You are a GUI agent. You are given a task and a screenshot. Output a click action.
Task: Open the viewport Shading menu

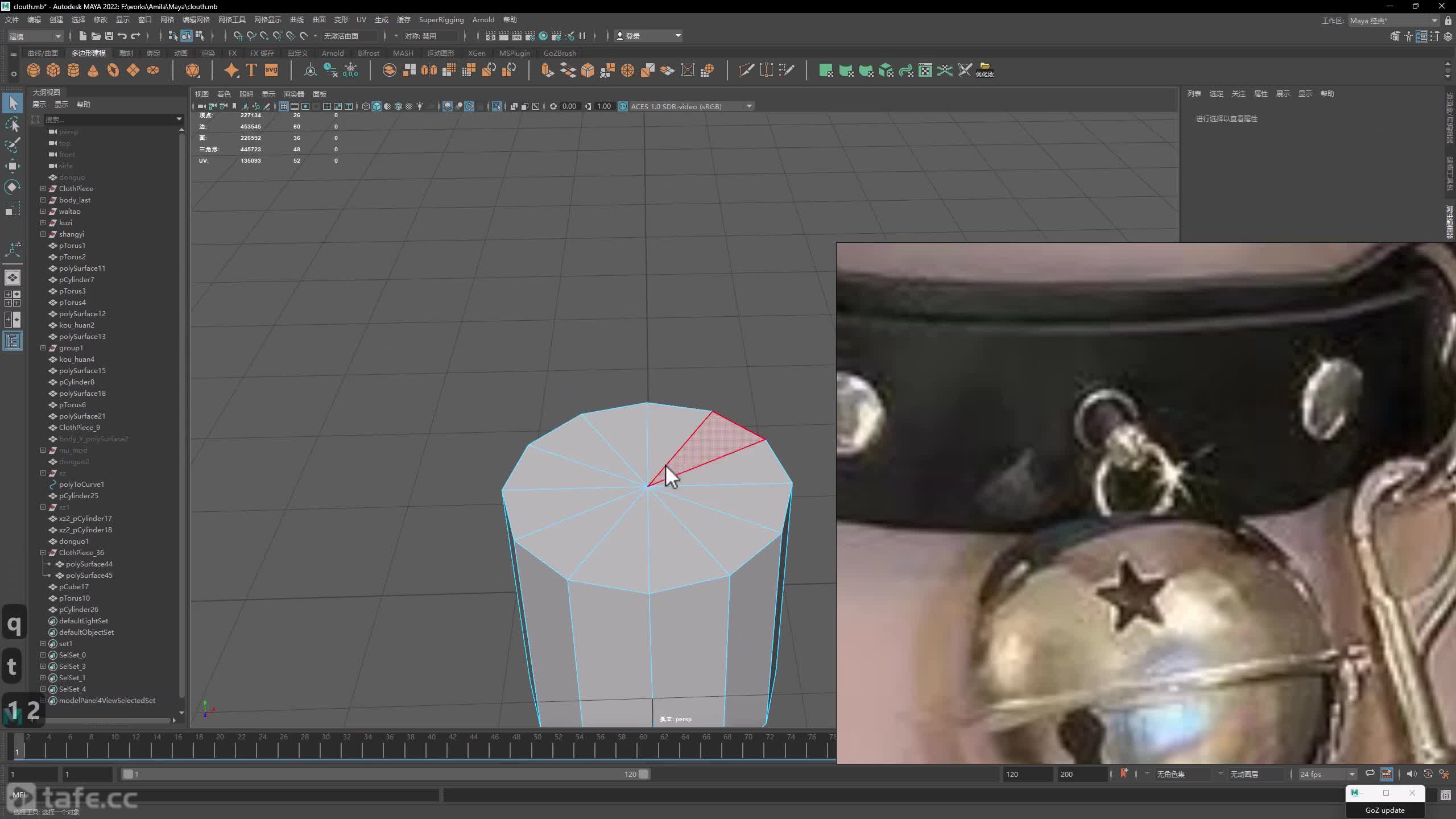click(224, 94)
